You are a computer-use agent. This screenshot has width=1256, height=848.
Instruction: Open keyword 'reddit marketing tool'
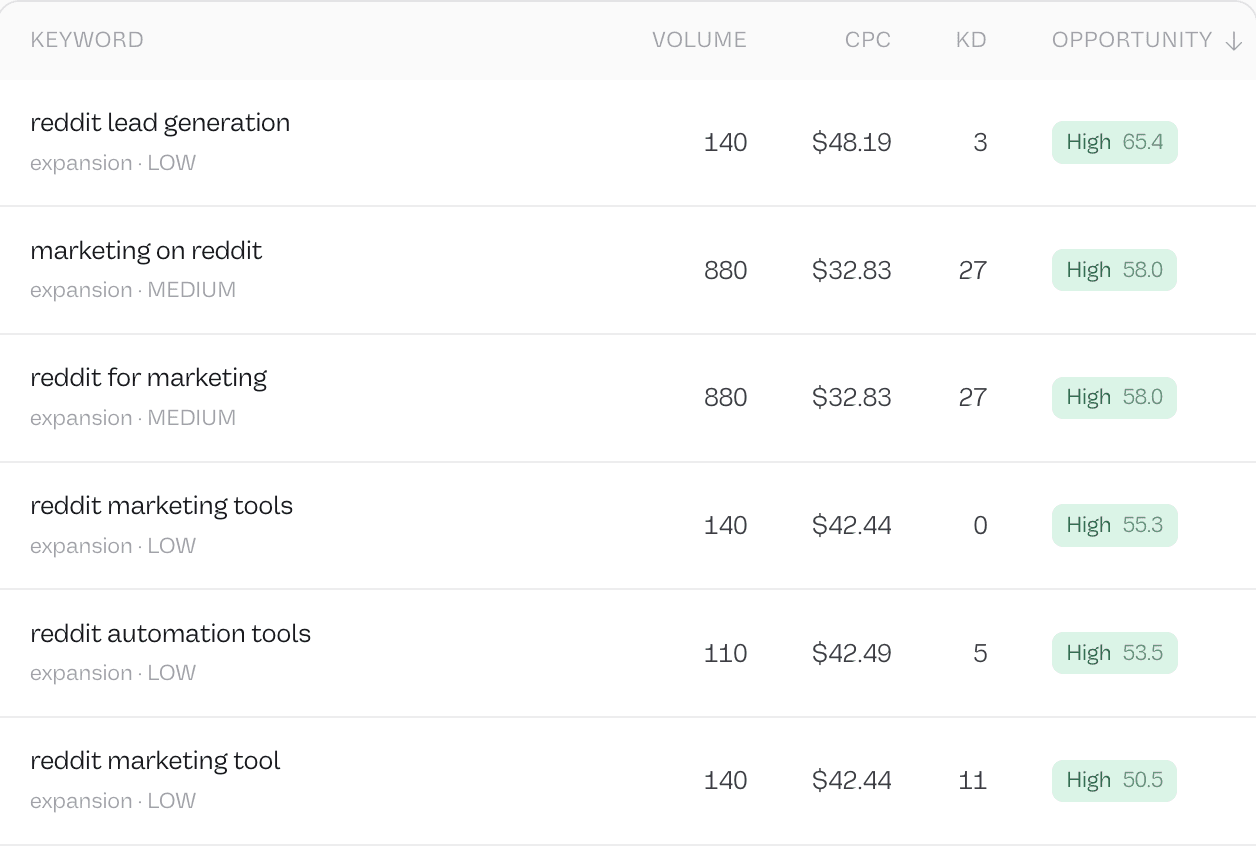(155, 761)
